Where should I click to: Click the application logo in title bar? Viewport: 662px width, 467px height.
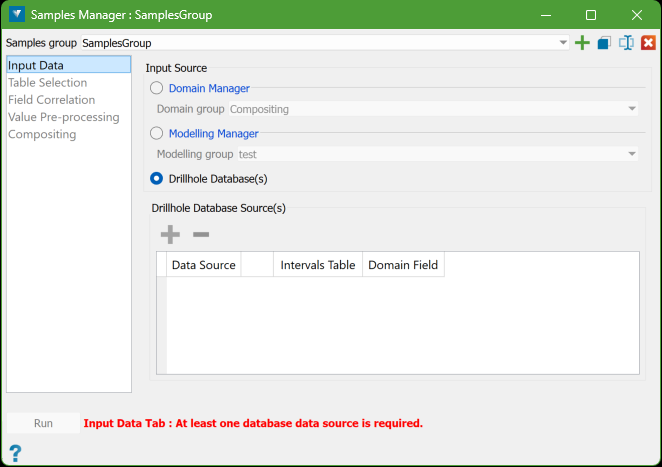[x=15, y=15]
